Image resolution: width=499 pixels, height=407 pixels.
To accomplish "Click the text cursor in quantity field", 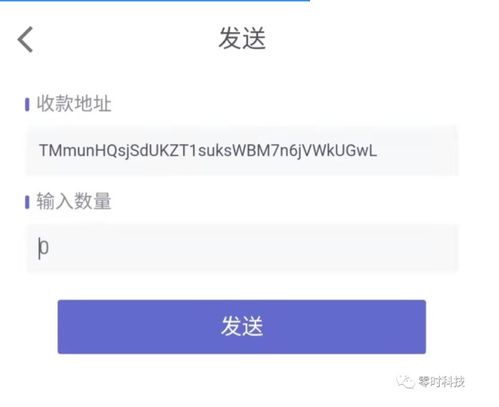I will [39, 248].
